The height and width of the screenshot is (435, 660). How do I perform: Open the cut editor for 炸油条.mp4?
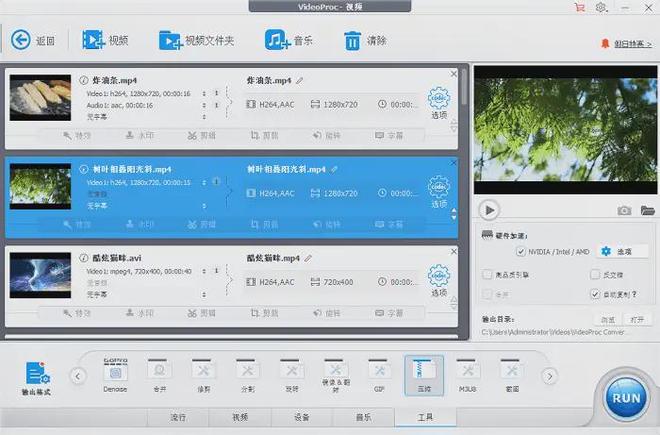[202, 136]
